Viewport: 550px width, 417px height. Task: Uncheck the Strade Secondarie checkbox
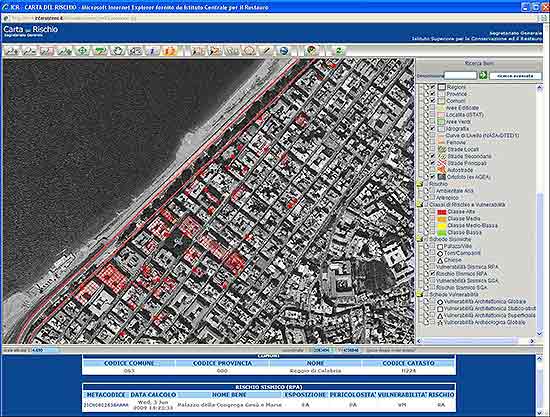(x=432, y=156)
